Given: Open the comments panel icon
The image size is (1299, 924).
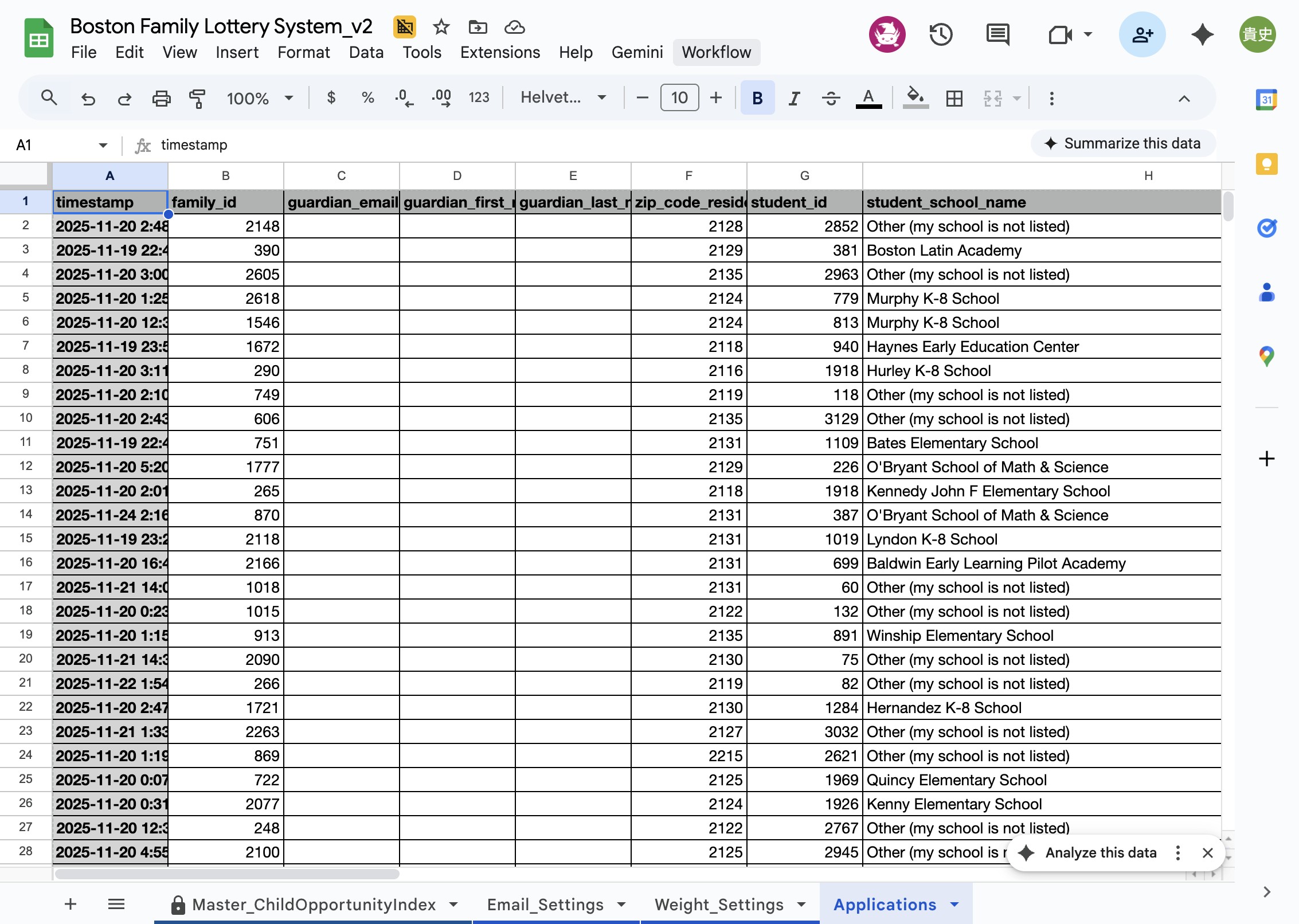Looking at the screenshot, I should [x=997, y=34].
